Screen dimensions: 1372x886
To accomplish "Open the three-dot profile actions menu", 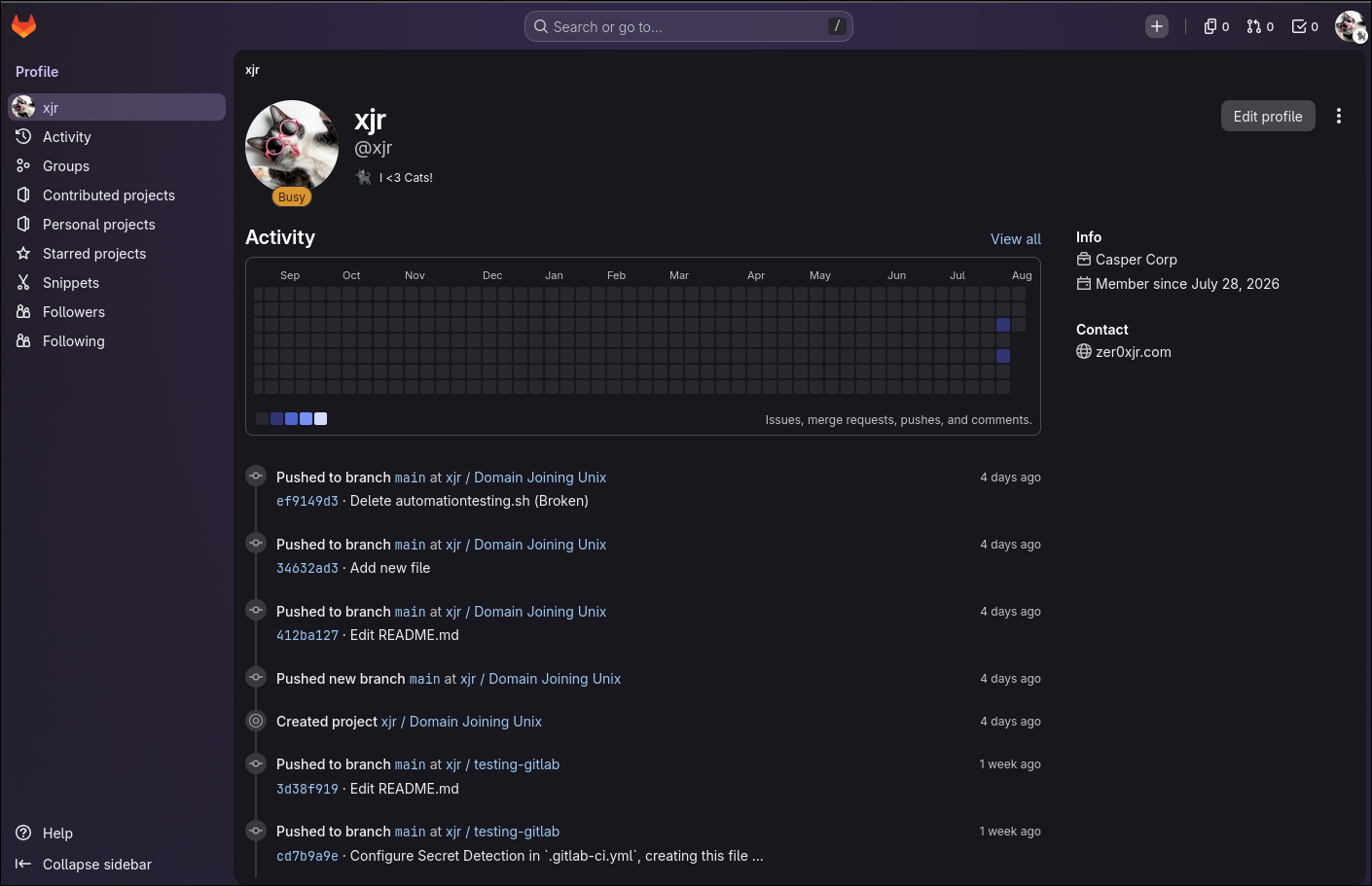I will (x=1339, y=116).
